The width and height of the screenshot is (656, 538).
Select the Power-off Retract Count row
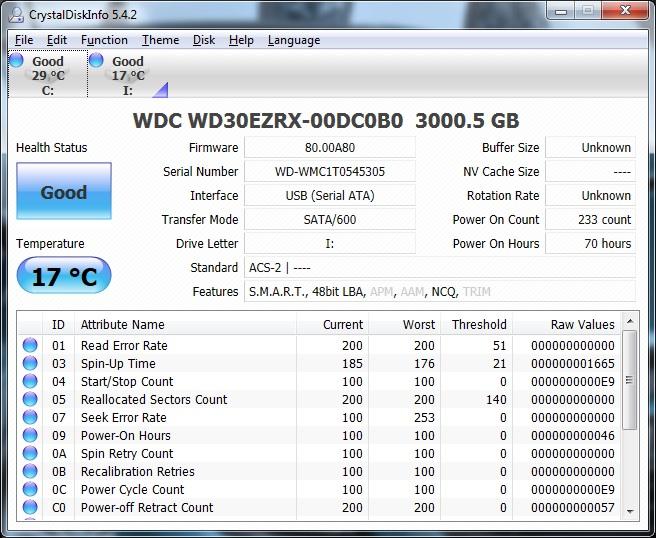pos(319,507)
